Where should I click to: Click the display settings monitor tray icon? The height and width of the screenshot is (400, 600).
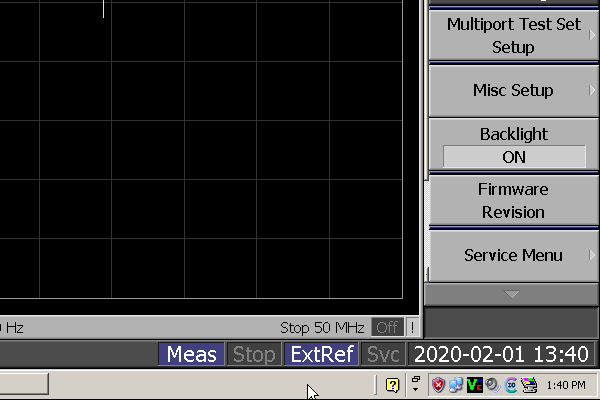coord(529,385)
